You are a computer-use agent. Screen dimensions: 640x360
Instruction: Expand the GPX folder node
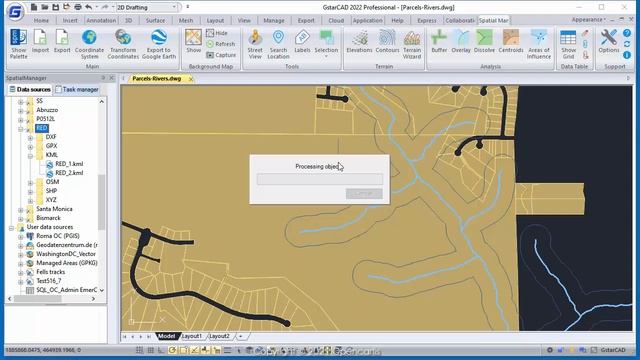30,147
